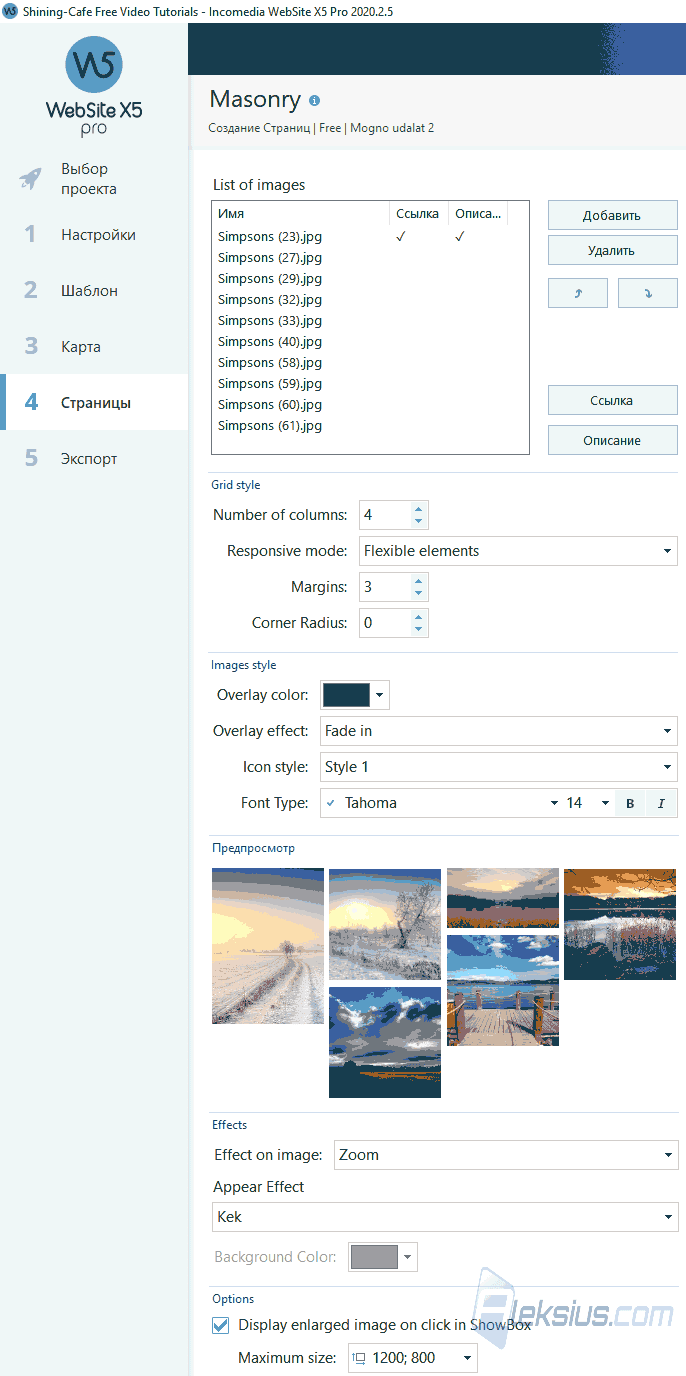The width and height of the screenshot is (686, 1376).
Task: Open Responsive mode dropdown
Action: (x=518, y=551)
